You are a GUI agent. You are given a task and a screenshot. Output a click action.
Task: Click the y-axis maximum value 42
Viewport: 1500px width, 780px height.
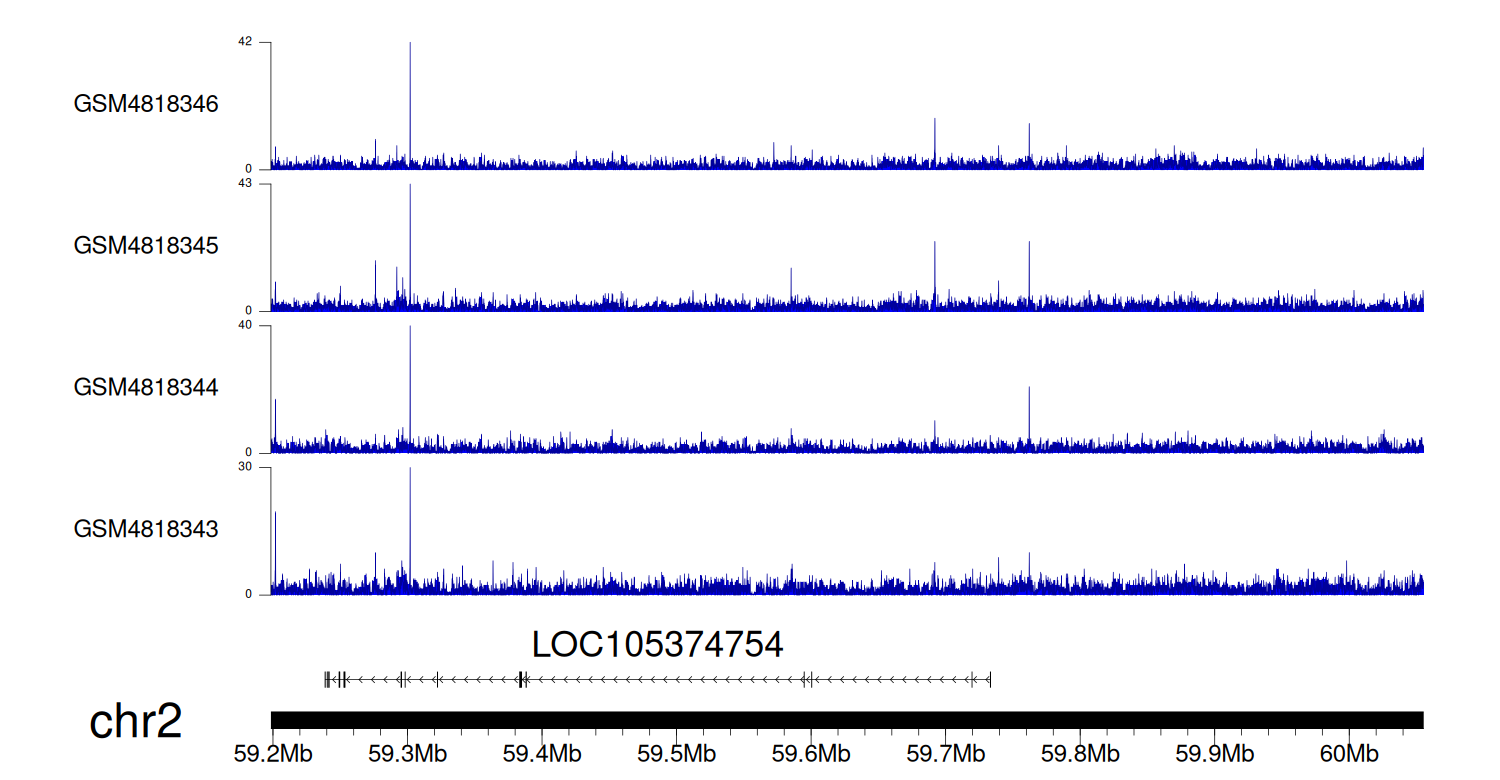(244, 42)
